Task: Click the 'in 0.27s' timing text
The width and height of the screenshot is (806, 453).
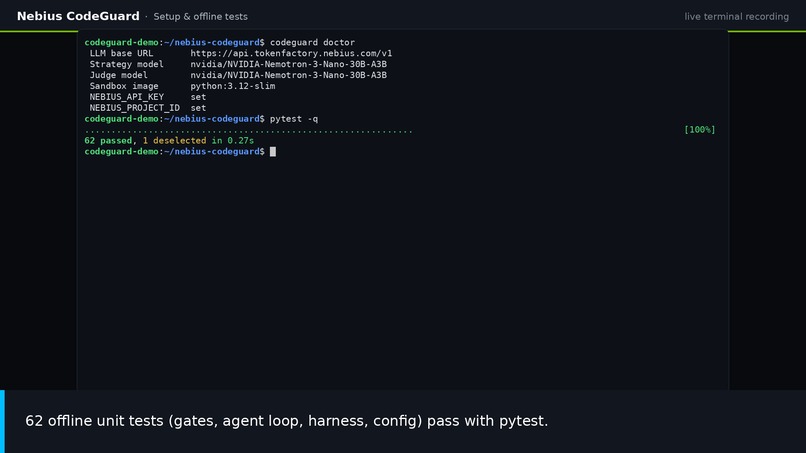Action: (x=233, y=140)
